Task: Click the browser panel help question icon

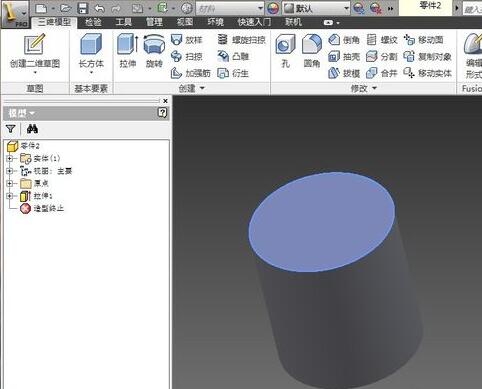Action: coord(162,113)
